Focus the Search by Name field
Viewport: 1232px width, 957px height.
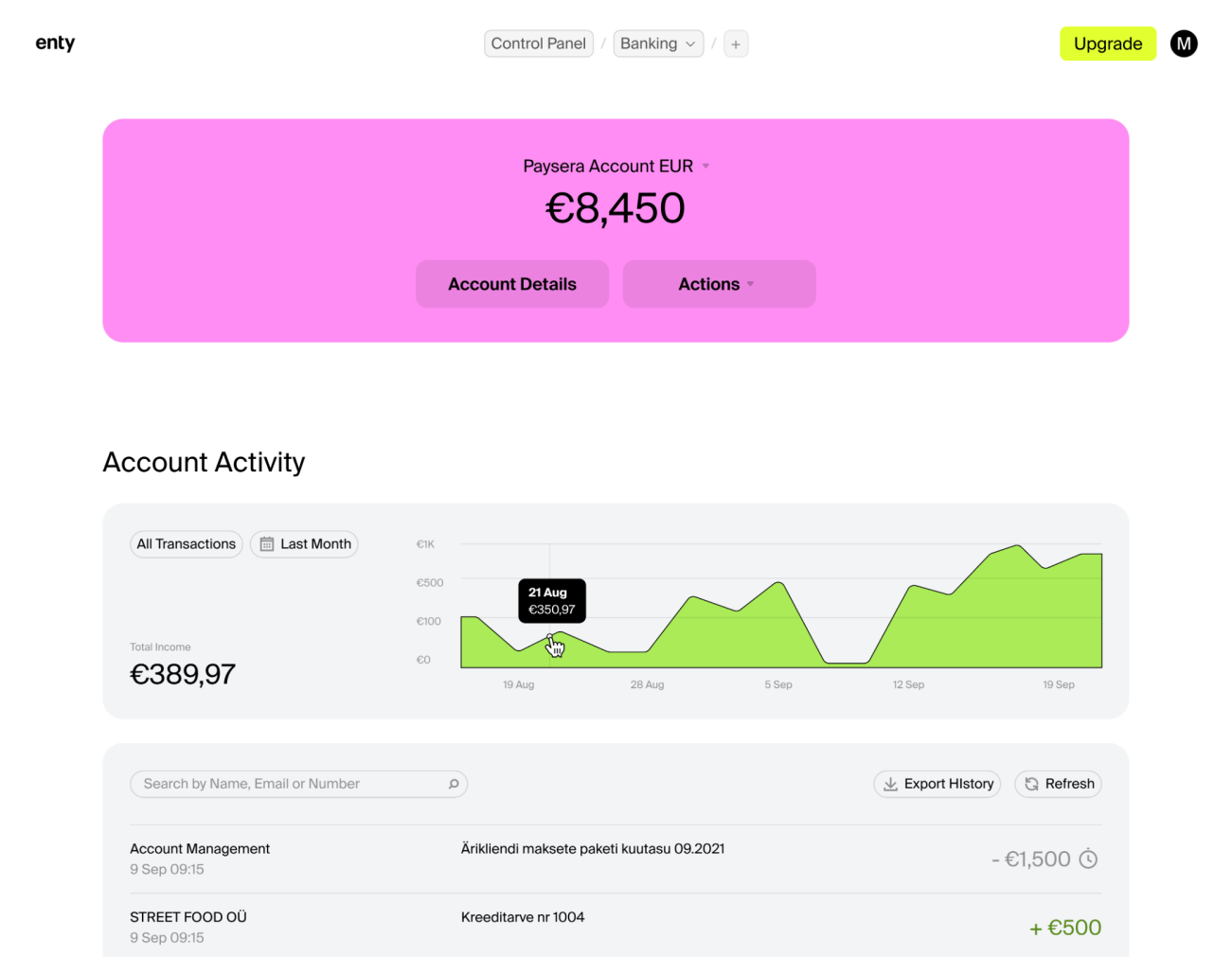pos(298,784)
